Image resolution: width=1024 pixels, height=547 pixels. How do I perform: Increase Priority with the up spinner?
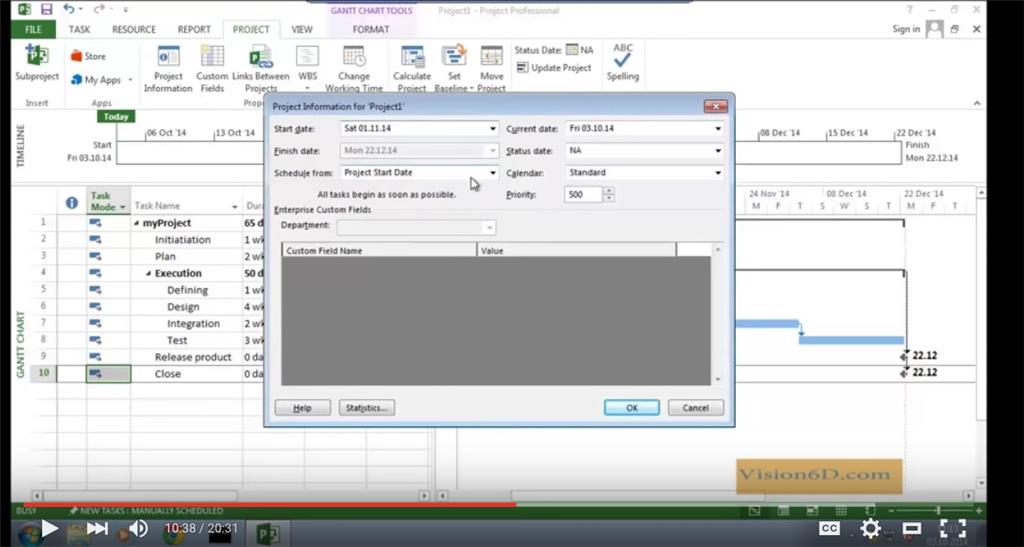[x=609, y=191]
